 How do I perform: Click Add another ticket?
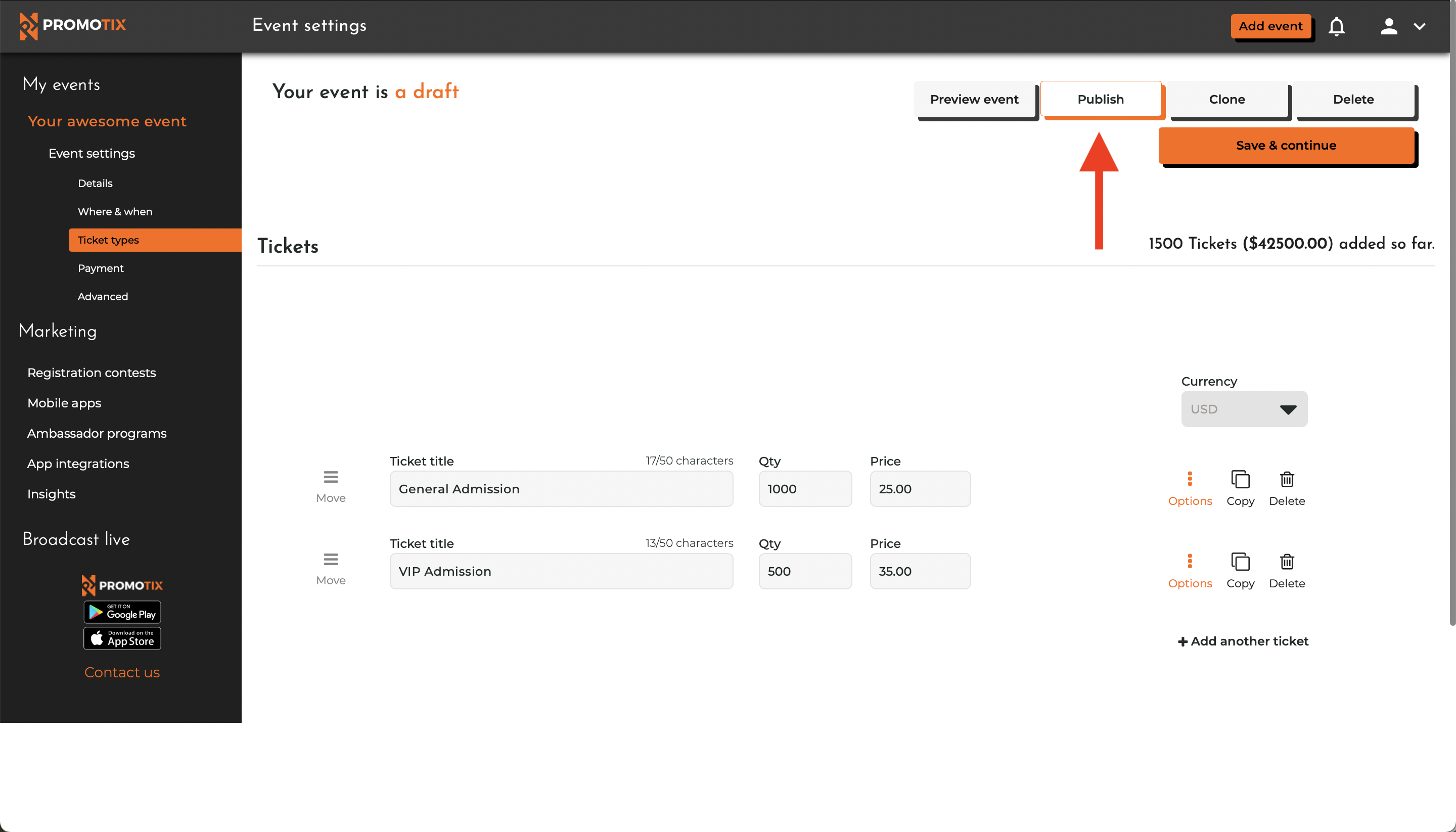click(1243, 640)
